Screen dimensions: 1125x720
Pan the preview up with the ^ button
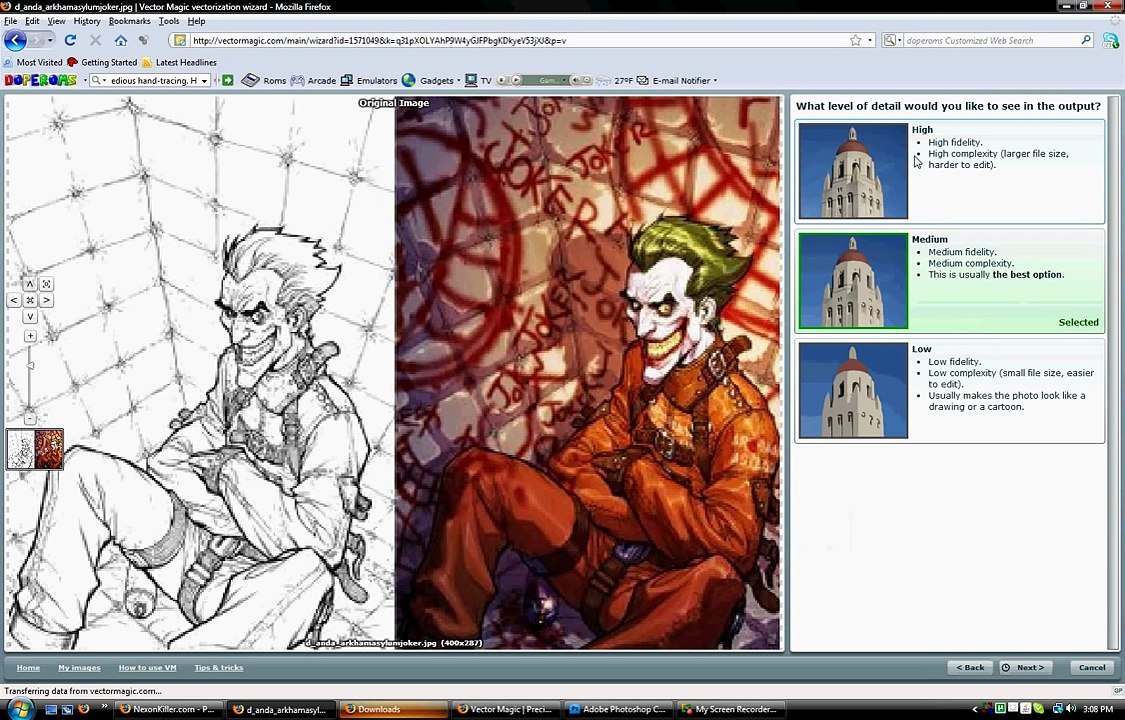click(30, 284)
